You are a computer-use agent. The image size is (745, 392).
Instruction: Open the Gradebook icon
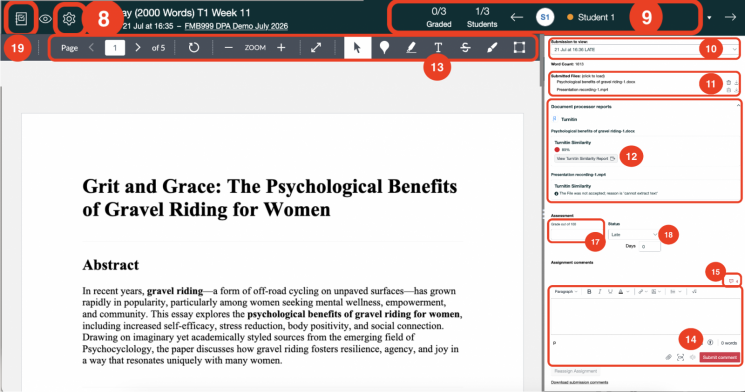coord(21,19)
